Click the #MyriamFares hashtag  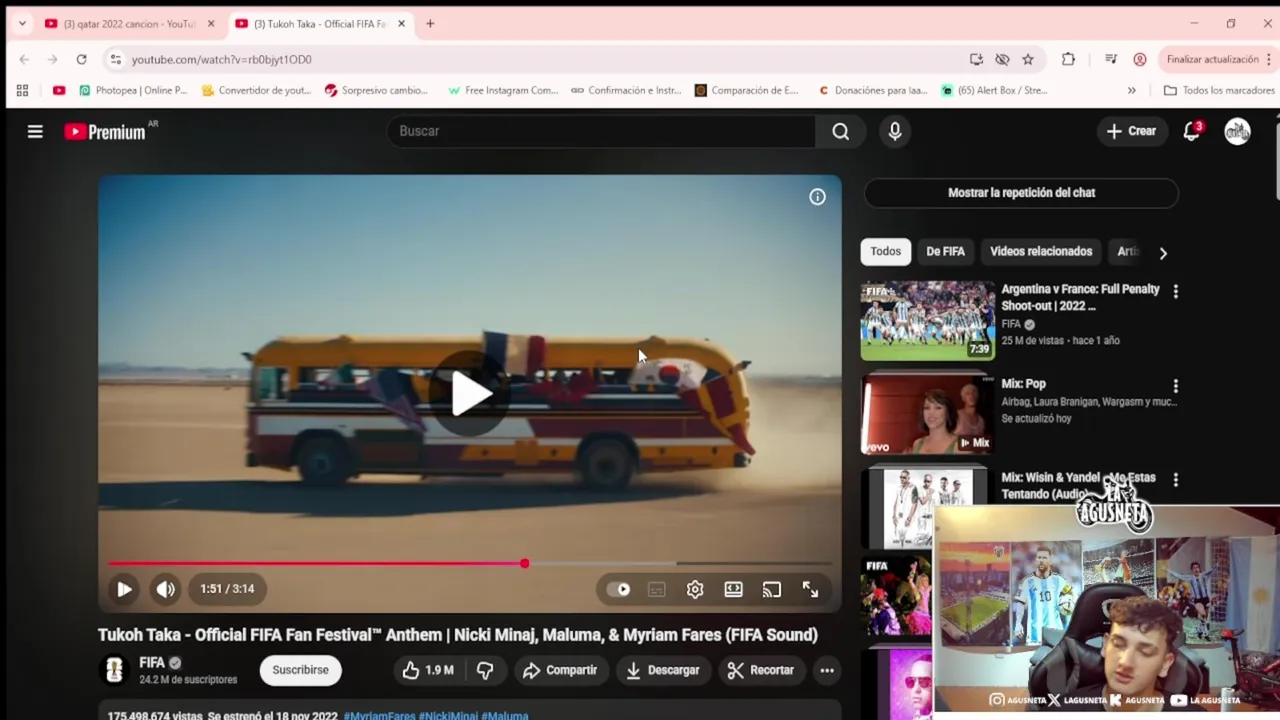click(x=379, y=716)
